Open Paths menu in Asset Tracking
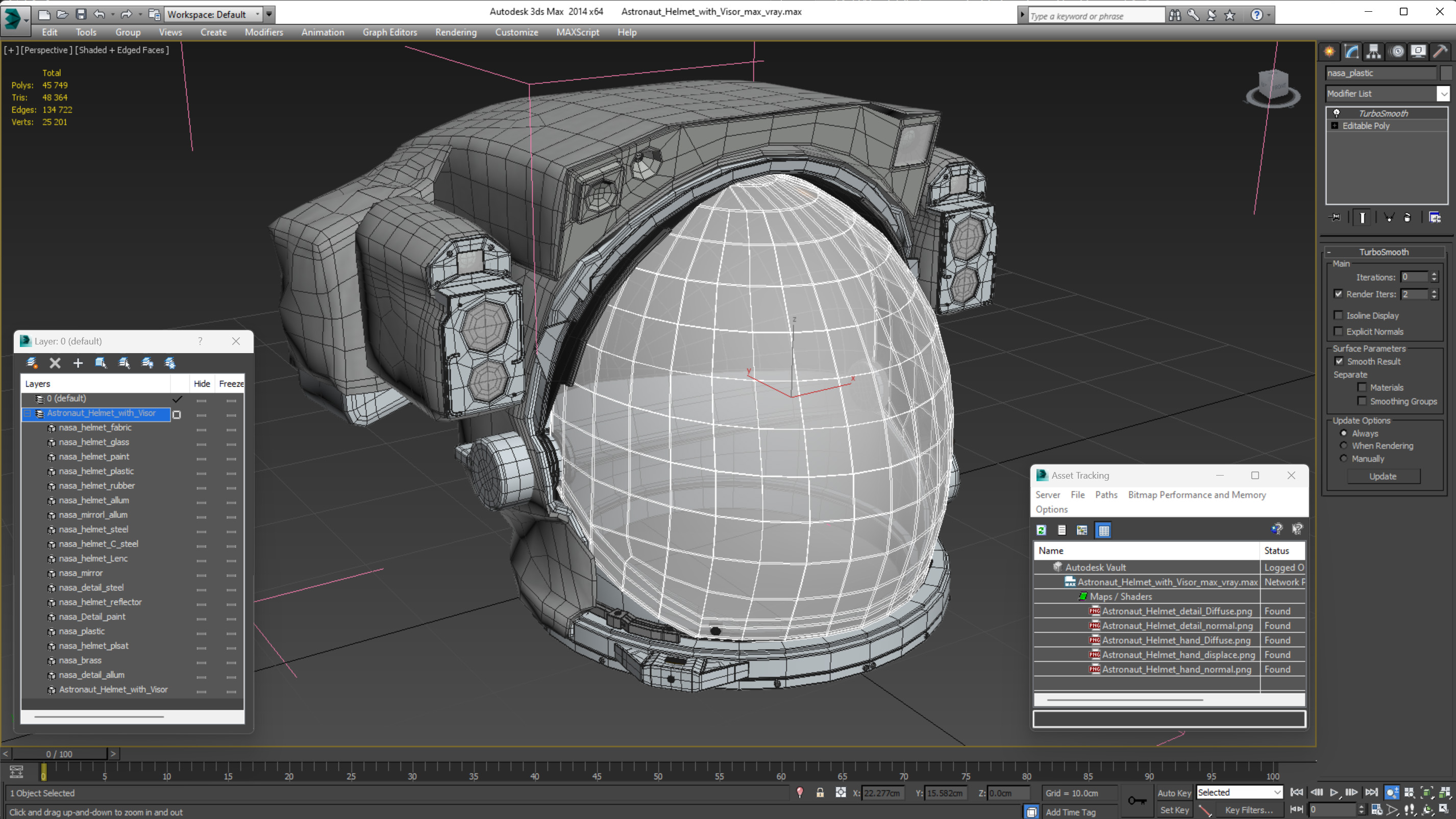 1106,494
